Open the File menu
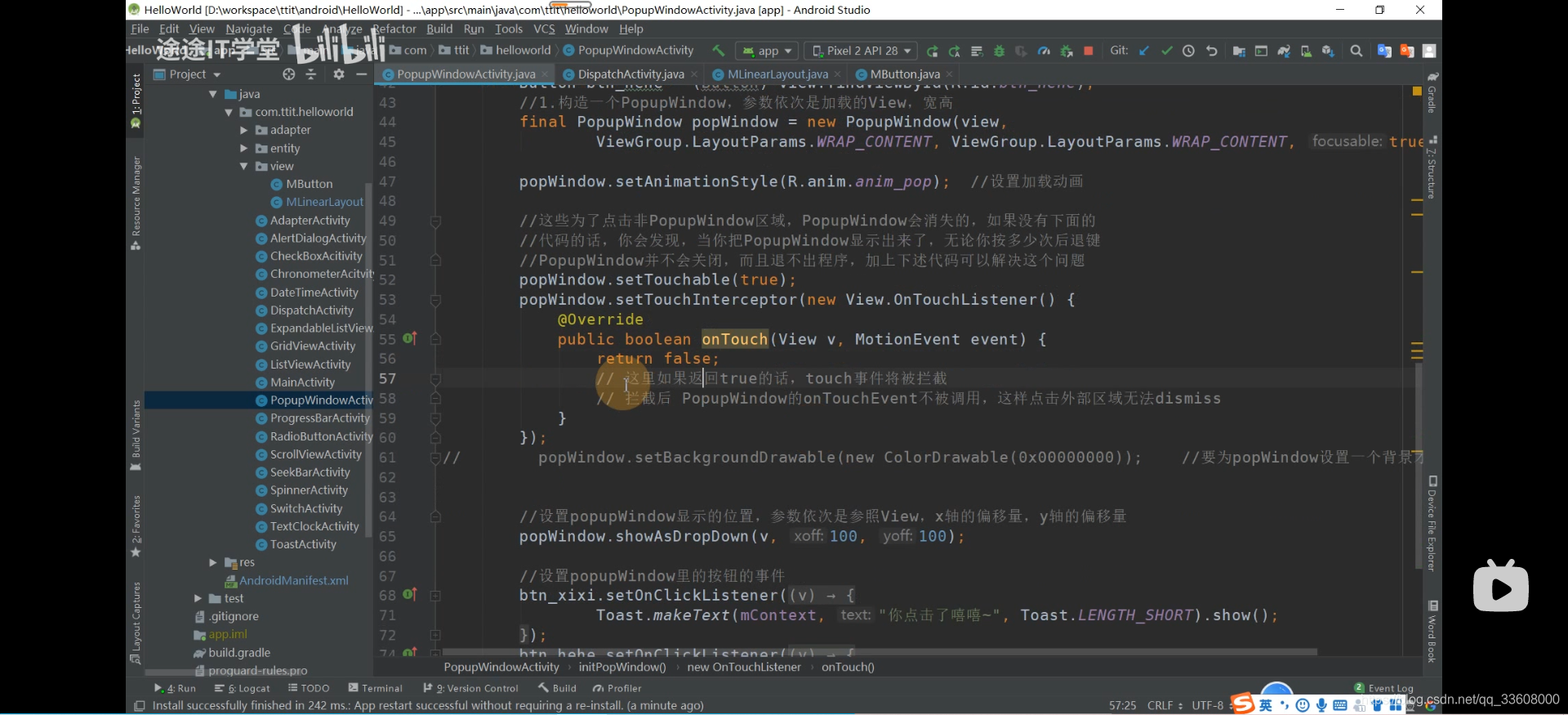The height and width of the screenshot is (715, 1568). coord(140,29)
